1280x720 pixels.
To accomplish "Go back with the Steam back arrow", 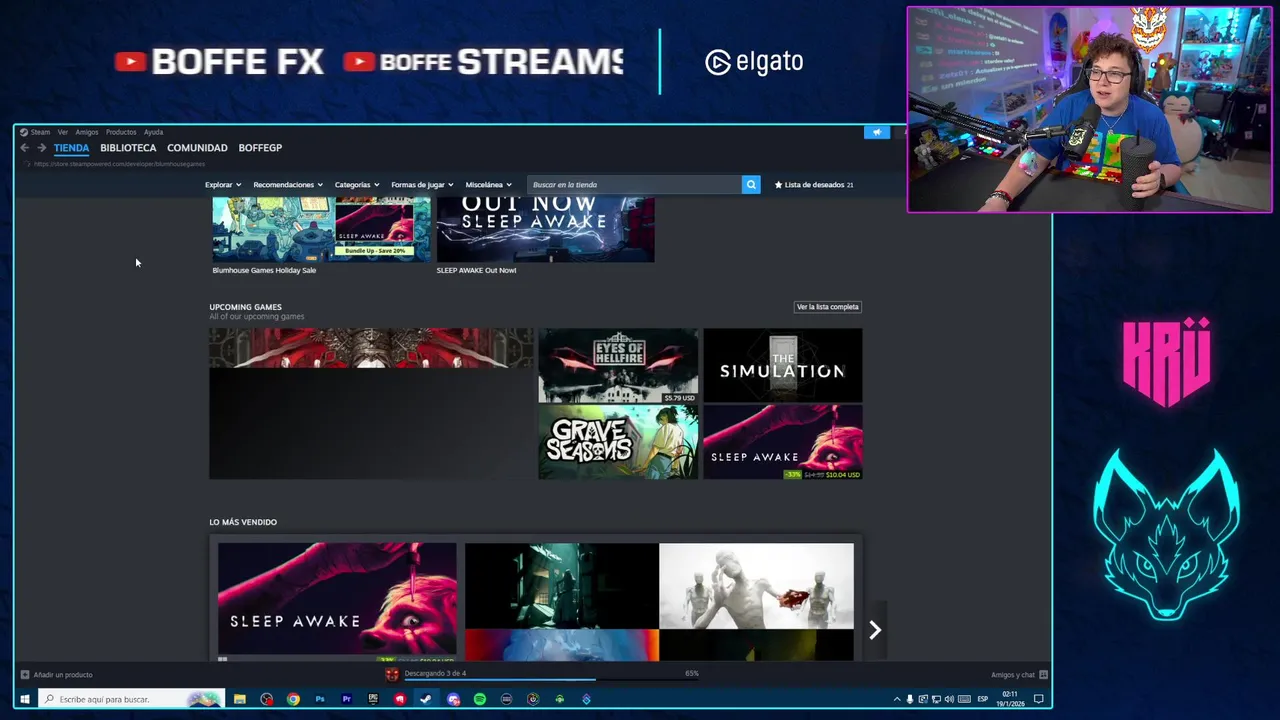I will pyautogui.click(x=25, y=148).
